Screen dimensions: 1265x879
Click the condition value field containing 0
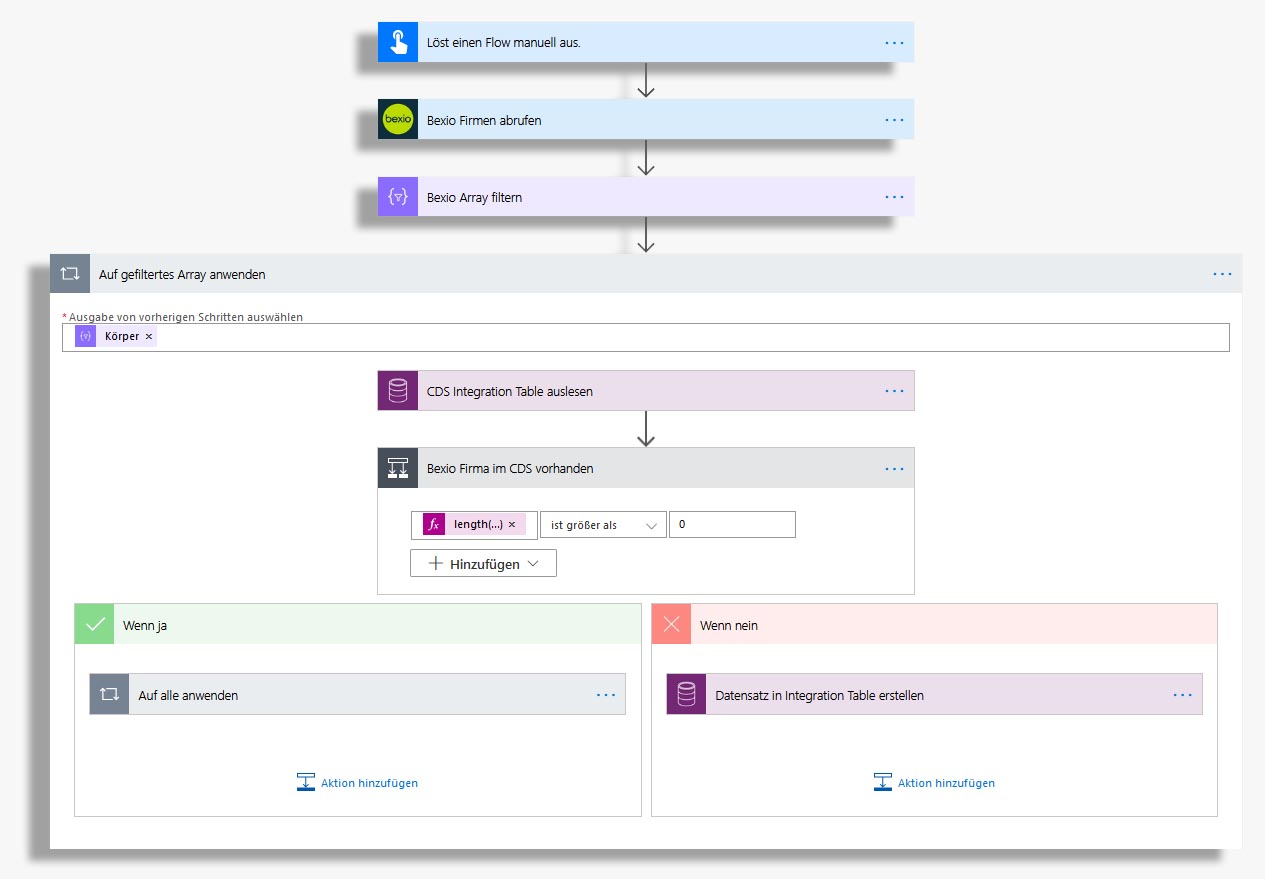click(x=732, y=525)
